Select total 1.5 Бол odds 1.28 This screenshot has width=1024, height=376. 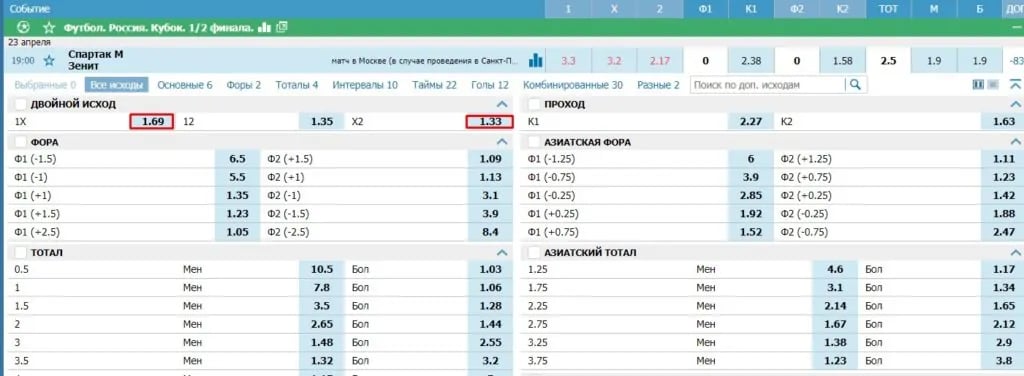click(490, 306)
